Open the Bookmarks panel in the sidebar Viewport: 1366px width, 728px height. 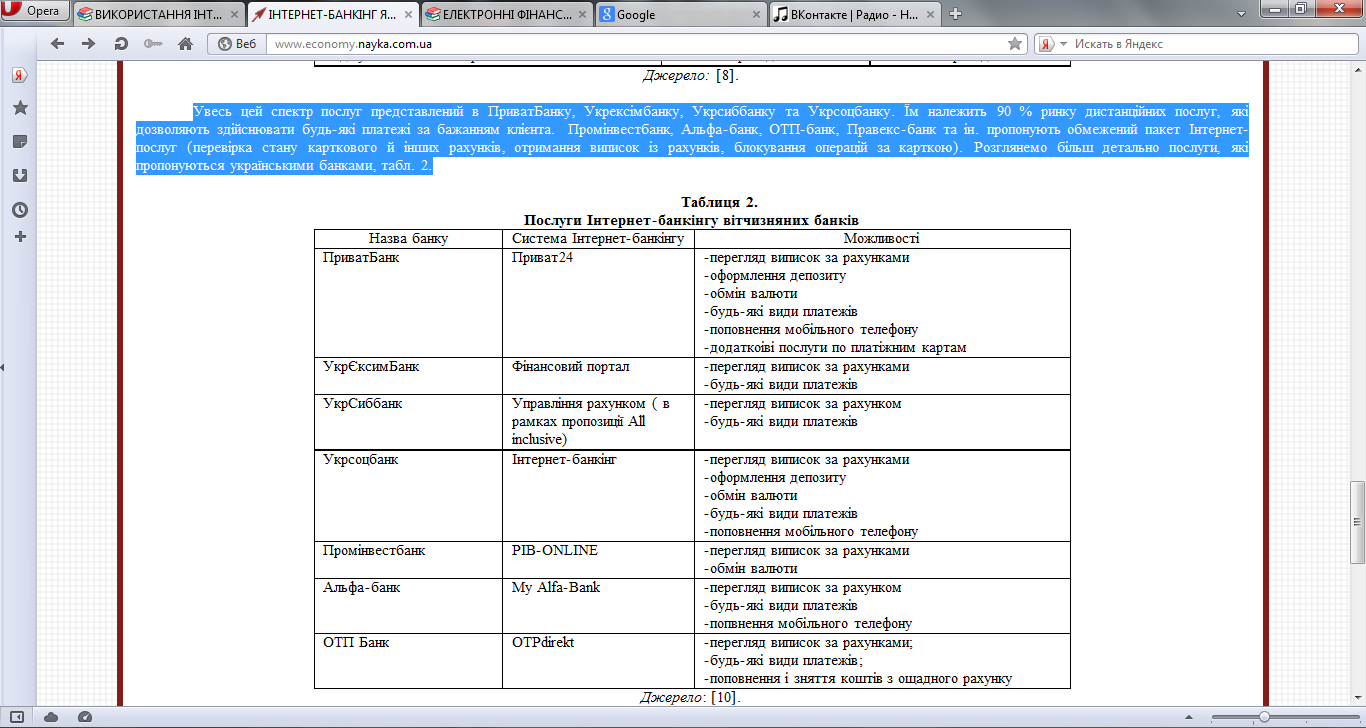pos(19,108)
